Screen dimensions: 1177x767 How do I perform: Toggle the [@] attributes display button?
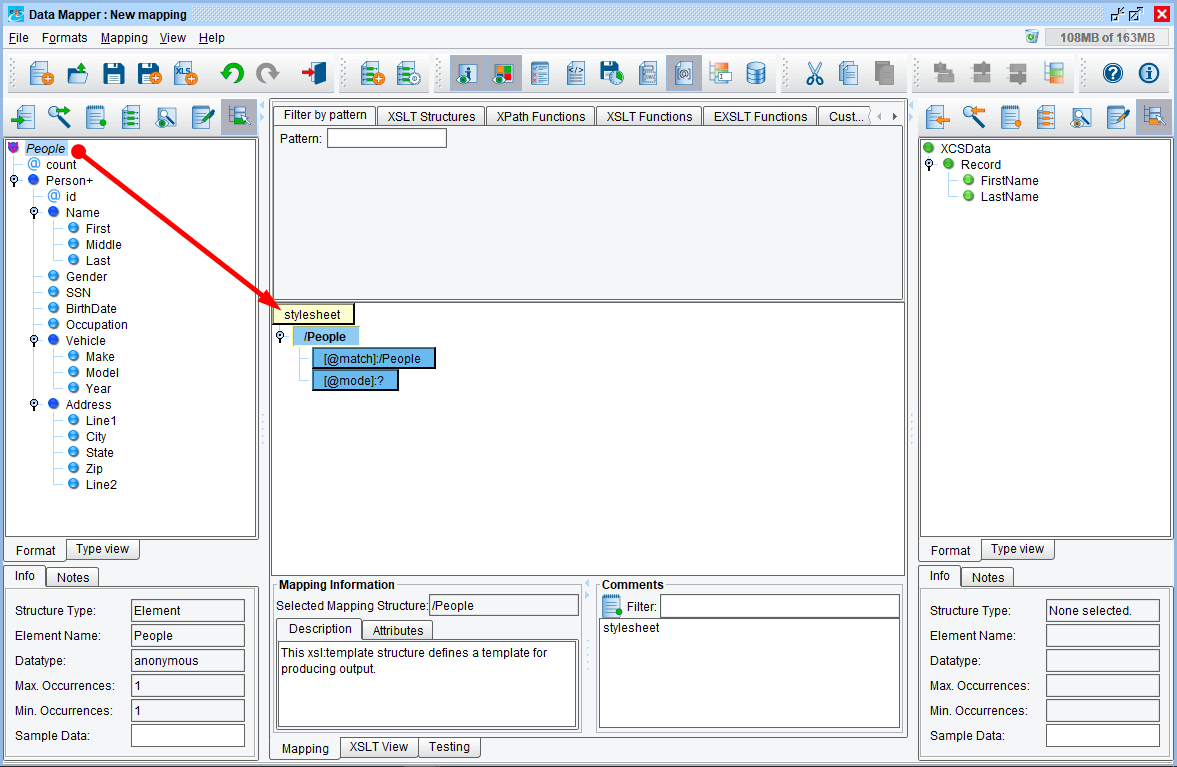coord(684,74)
